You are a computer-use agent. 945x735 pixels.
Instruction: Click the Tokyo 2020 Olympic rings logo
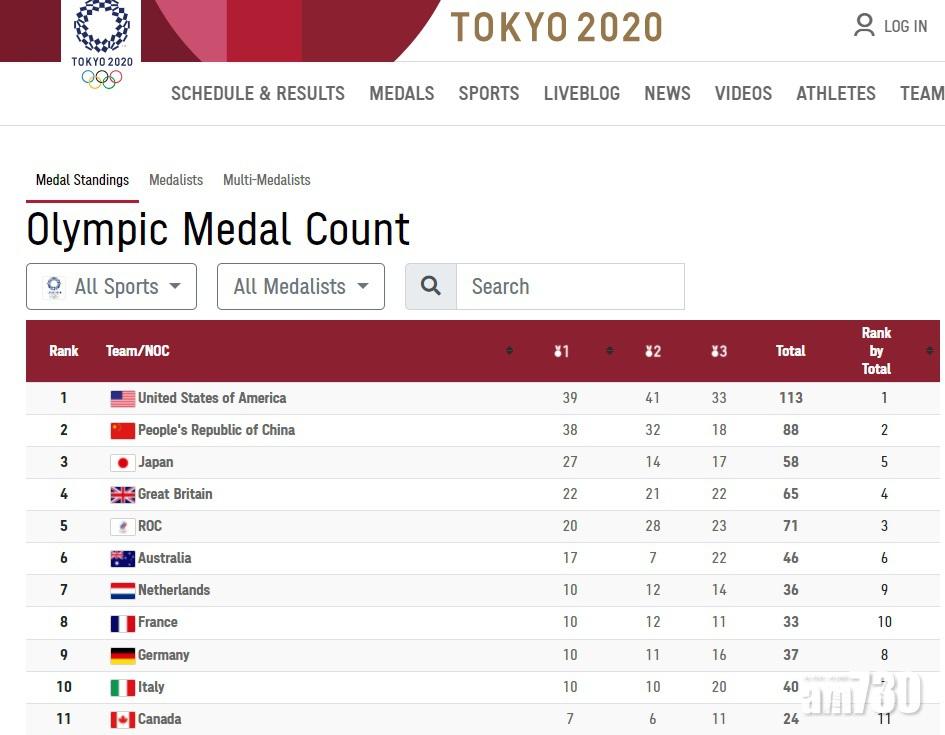point(101,44)
